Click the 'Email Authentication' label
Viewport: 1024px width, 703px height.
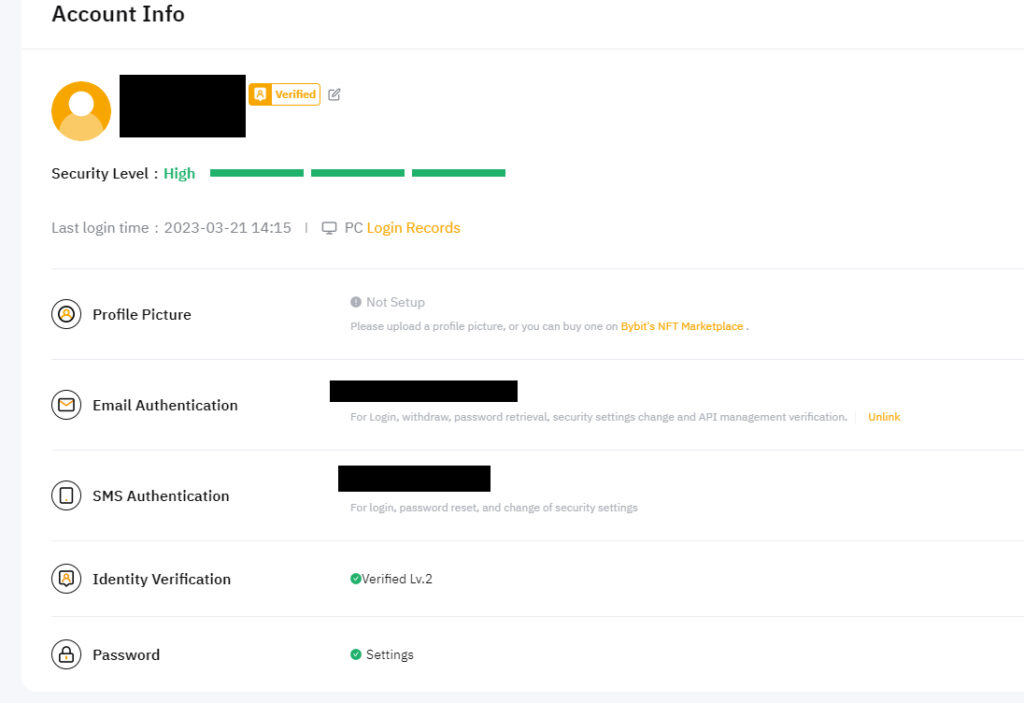point(165,405)
